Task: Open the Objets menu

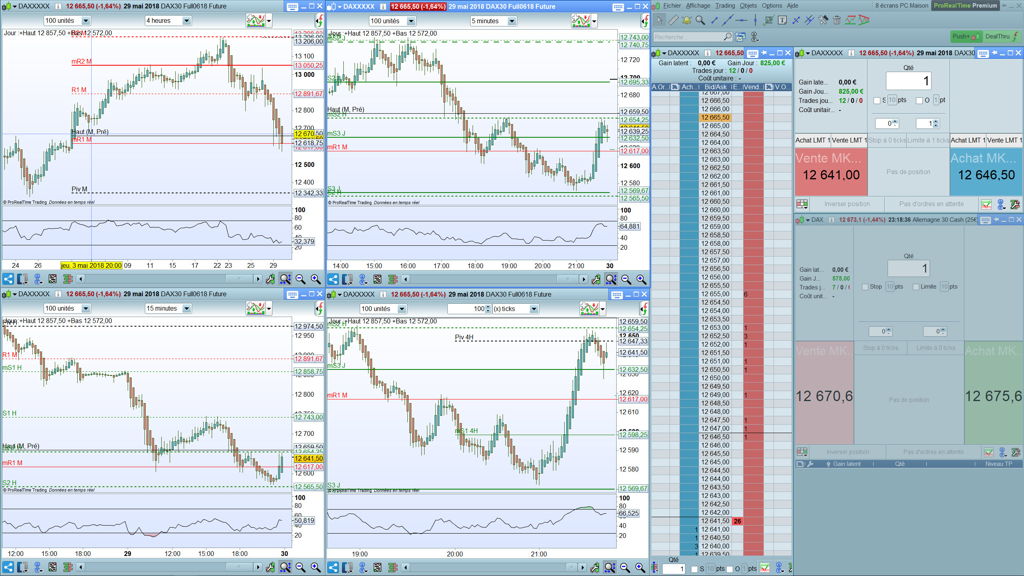Action: click(748, 5)
